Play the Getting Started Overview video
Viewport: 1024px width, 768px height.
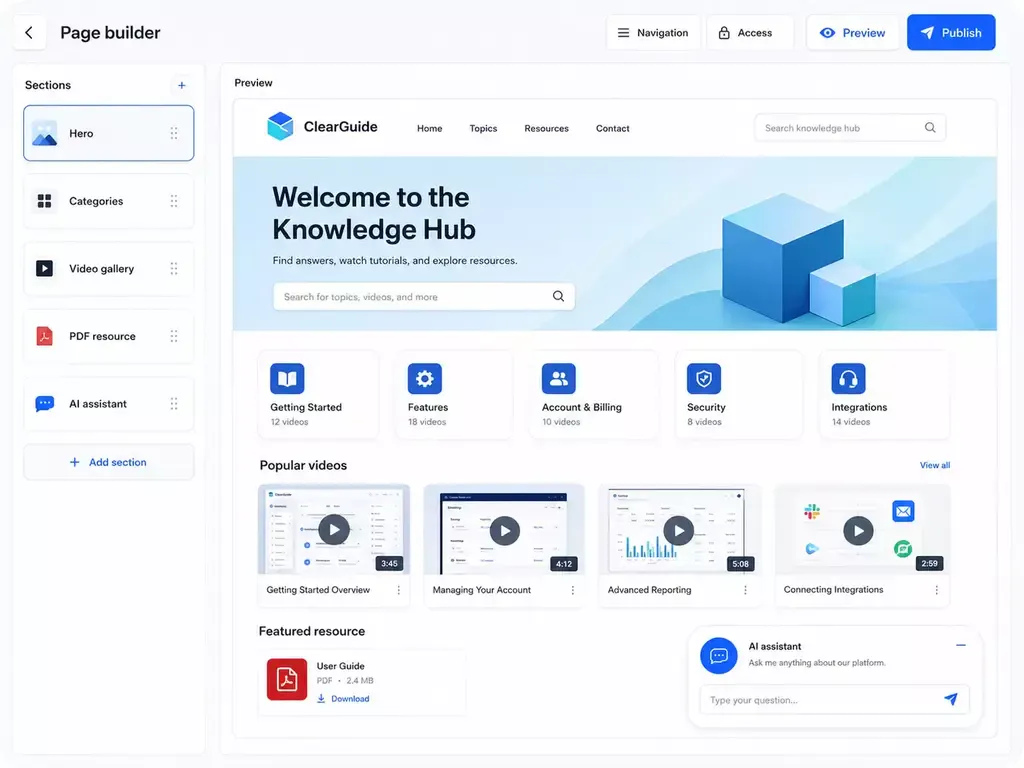point(334,530)
